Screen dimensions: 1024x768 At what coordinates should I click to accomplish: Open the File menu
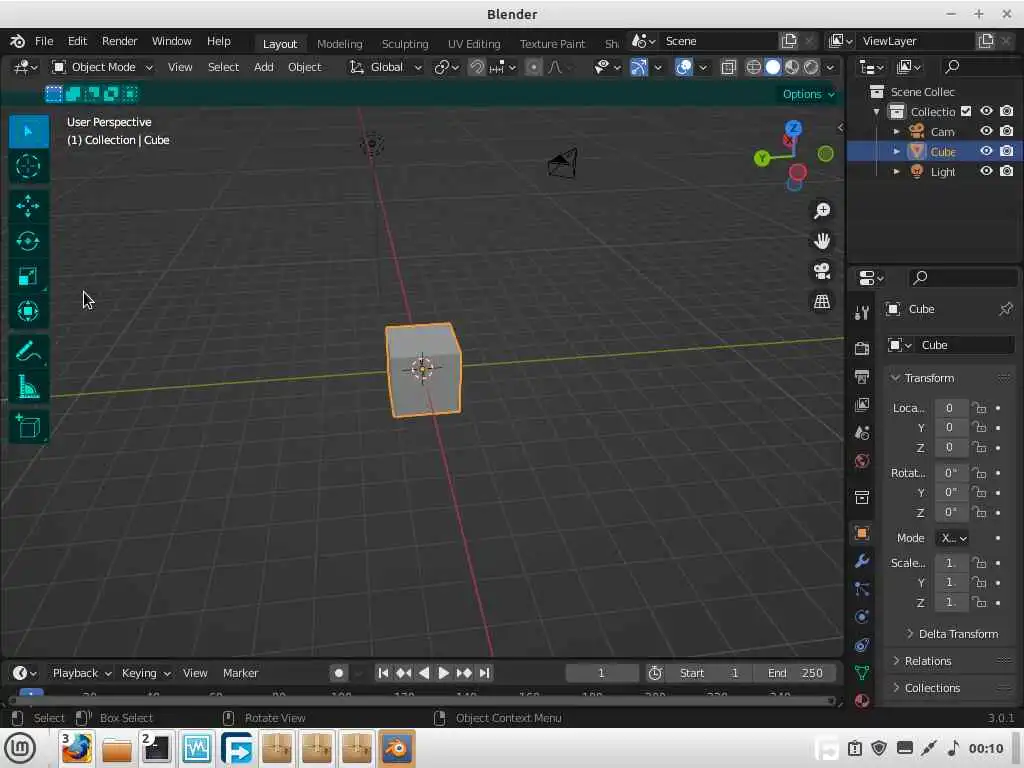[44, 41]
